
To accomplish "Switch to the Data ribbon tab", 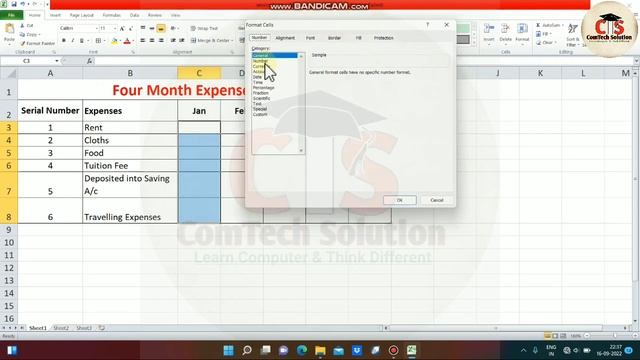I will [x=134, y=15].
